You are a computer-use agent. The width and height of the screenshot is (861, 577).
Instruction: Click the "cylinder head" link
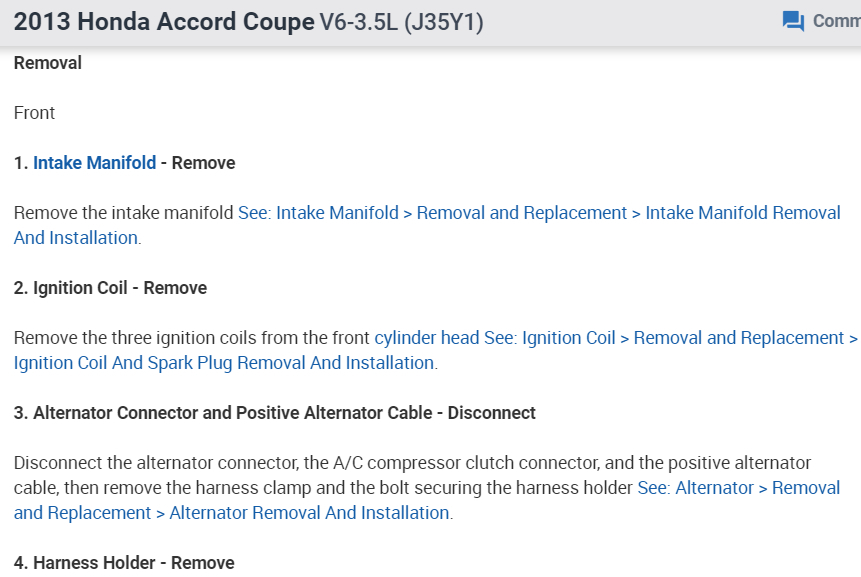point(427,338)
